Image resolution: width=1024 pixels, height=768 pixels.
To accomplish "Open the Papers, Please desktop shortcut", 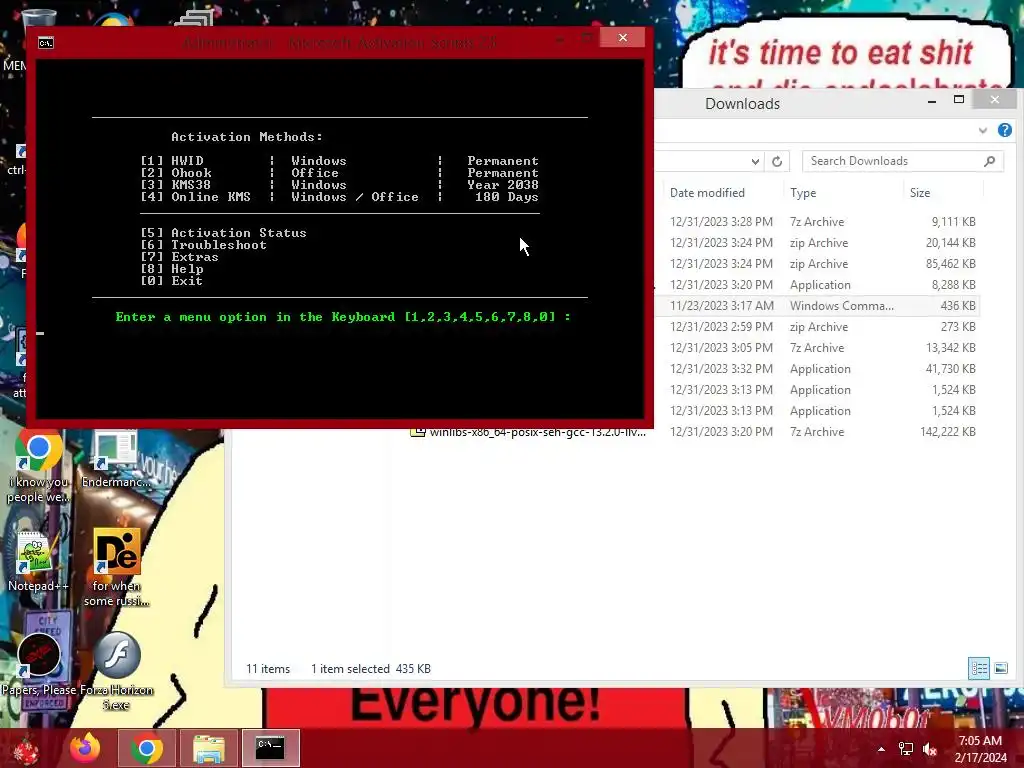I will [x=39, y=666].
